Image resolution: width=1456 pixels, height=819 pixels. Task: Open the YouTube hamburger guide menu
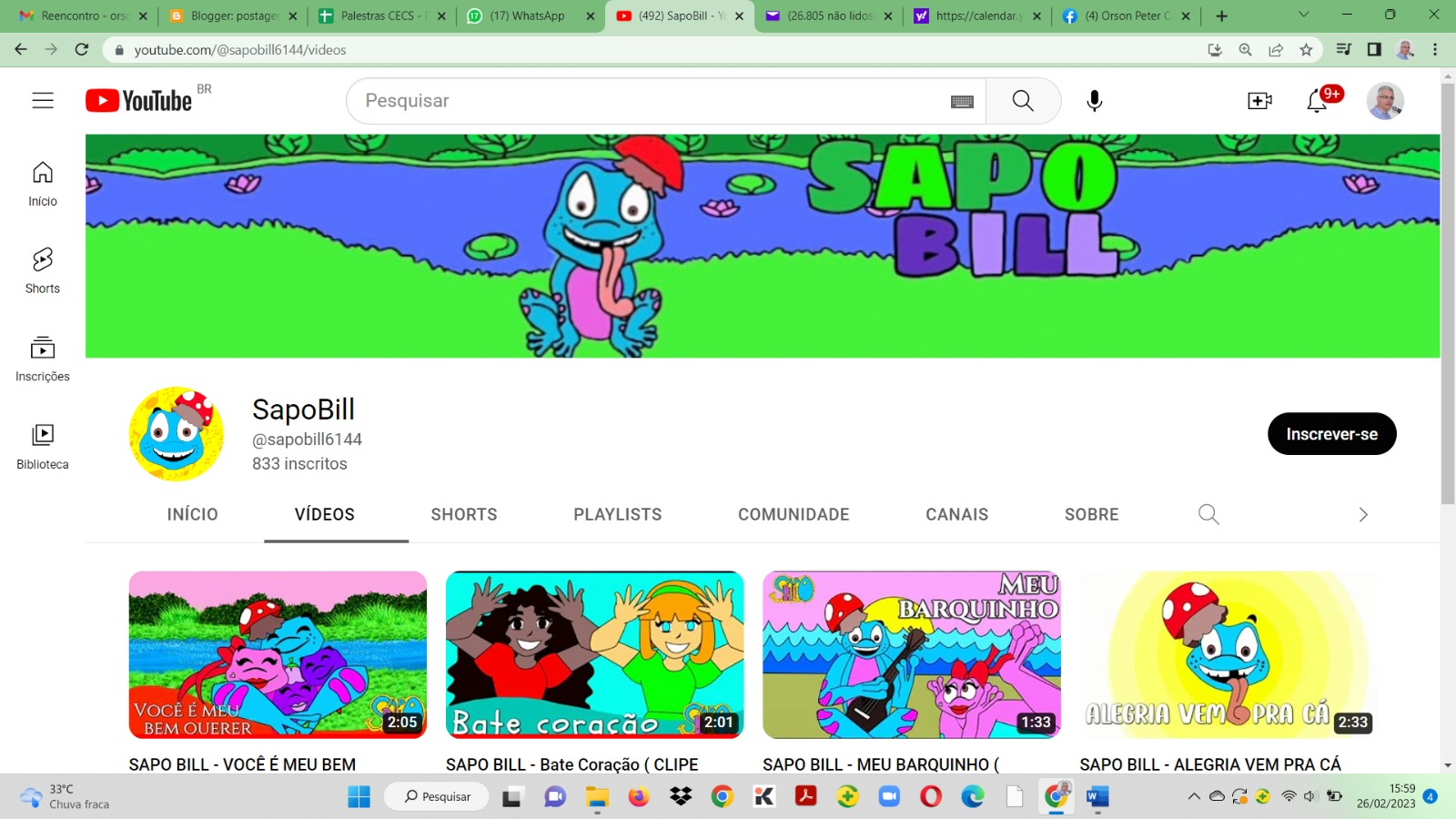coord(43,100)
